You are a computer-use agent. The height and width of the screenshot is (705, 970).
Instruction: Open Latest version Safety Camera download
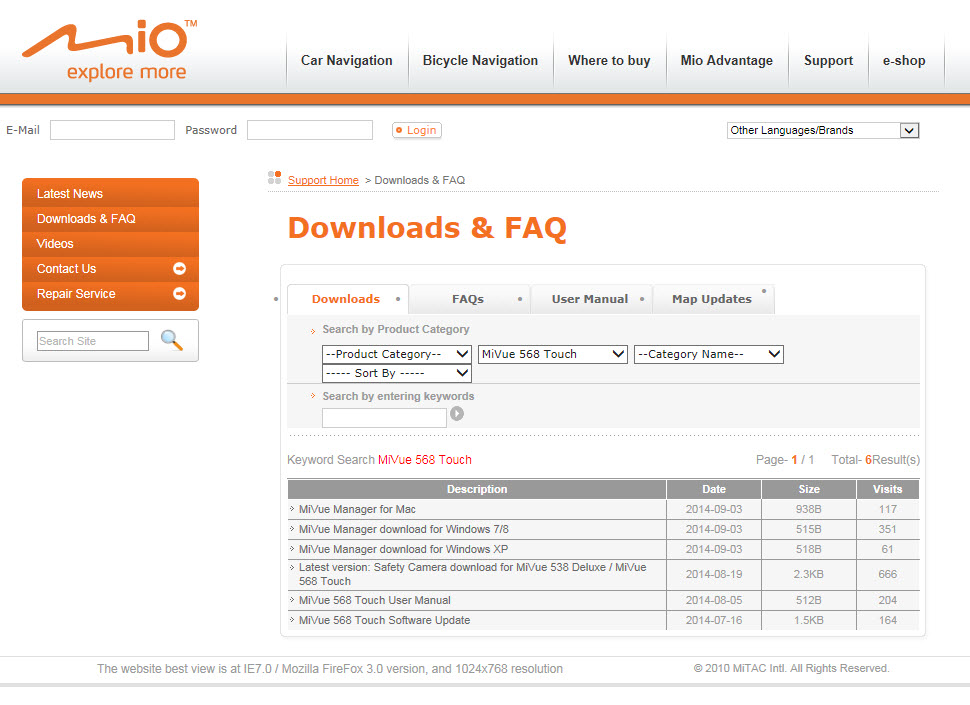pyautogui.click(x=473, y=574)
